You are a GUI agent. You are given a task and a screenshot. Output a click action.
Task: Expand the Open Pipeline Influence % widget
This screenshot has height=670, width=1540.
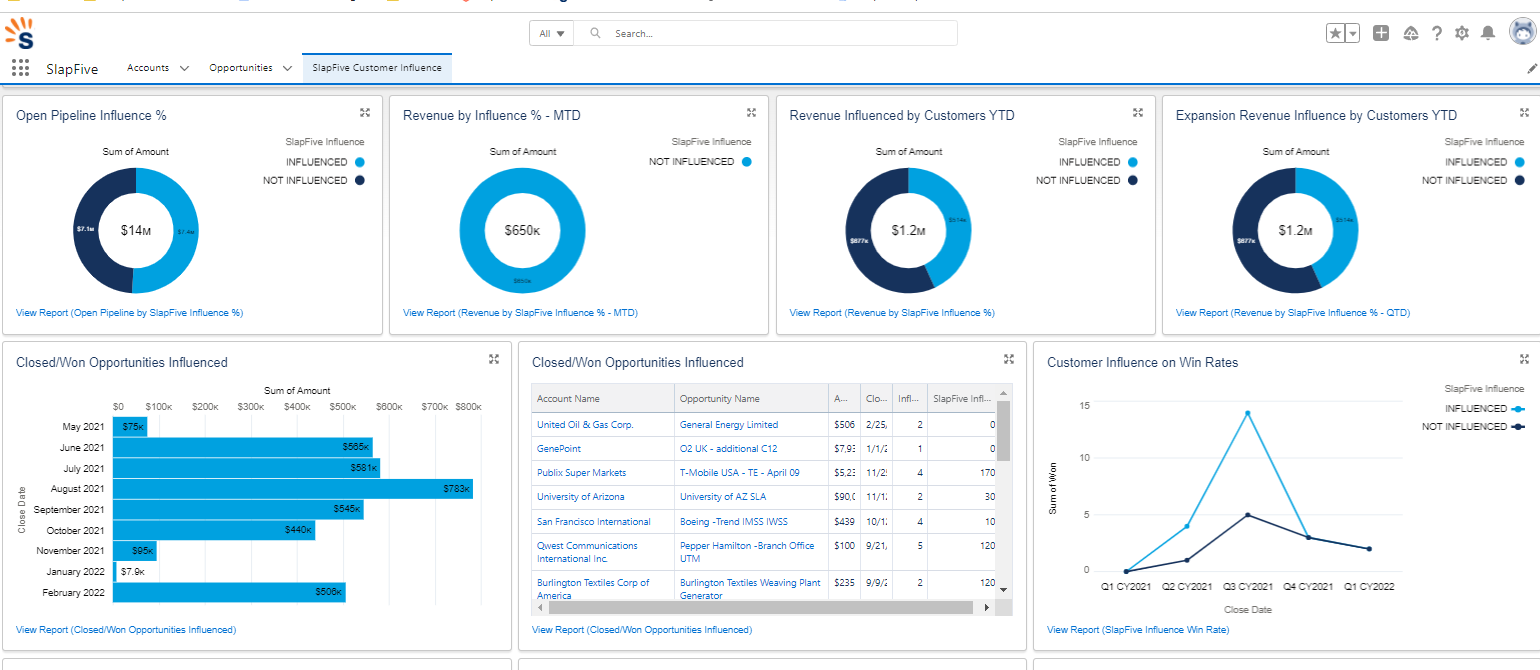(x=365, y=113)
